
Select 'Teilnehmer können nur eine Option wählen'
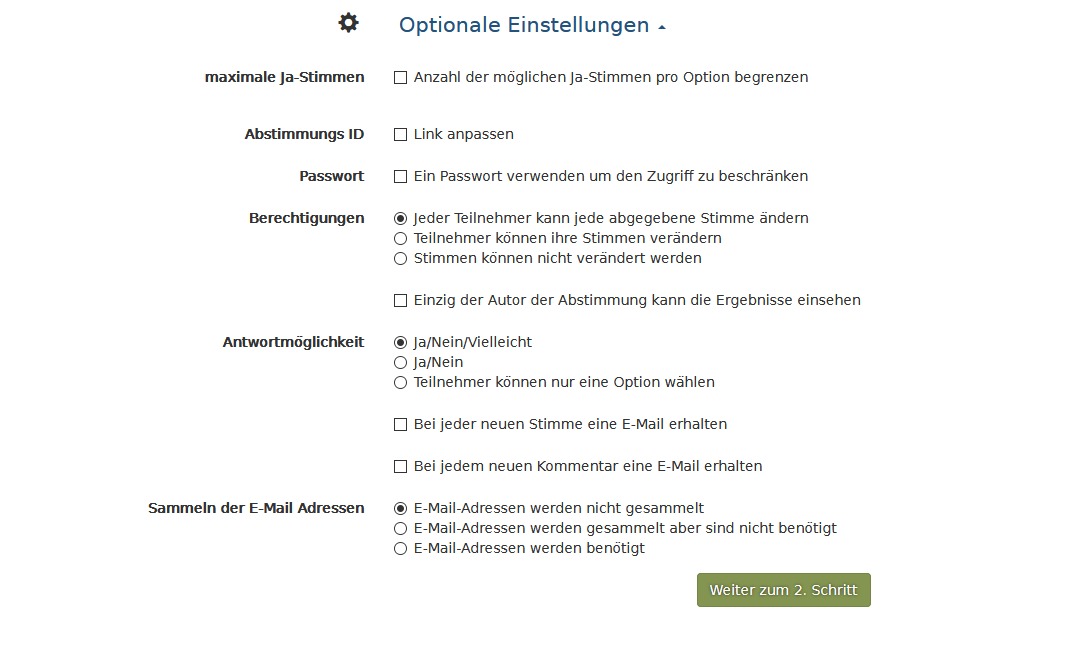401,382
